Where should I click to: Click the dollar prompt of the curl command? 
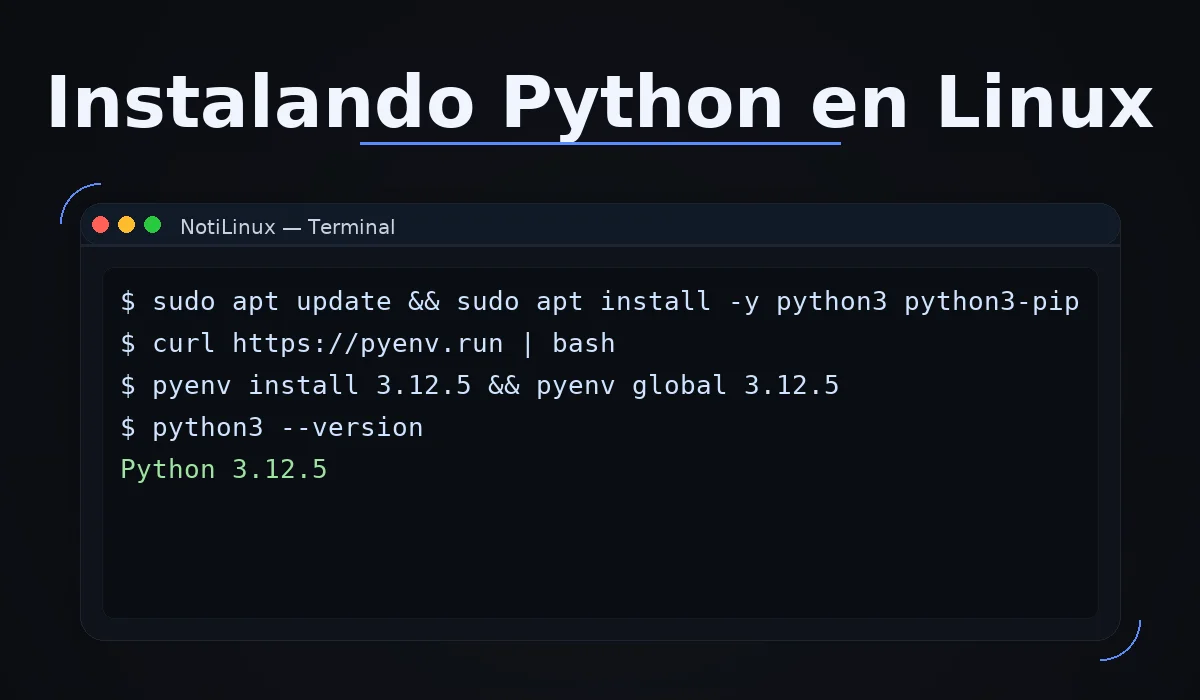click(x=128, y=343)
